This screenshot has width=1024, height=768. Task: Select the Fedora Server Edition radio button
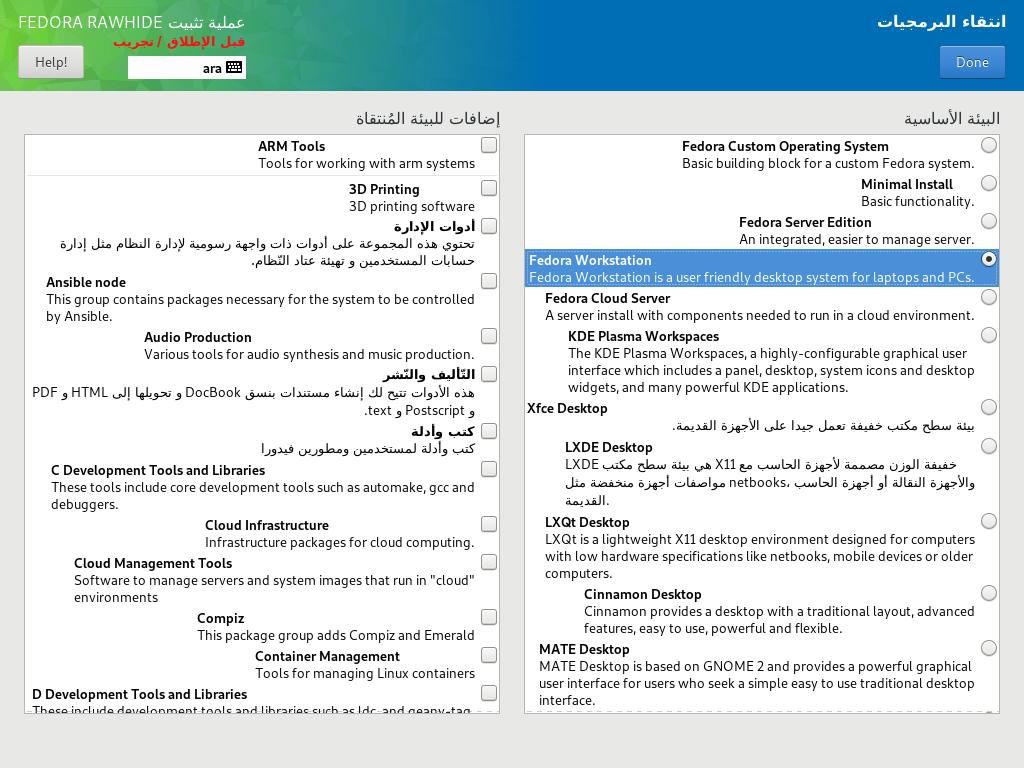pyautogui.click(x=989, y=221)
